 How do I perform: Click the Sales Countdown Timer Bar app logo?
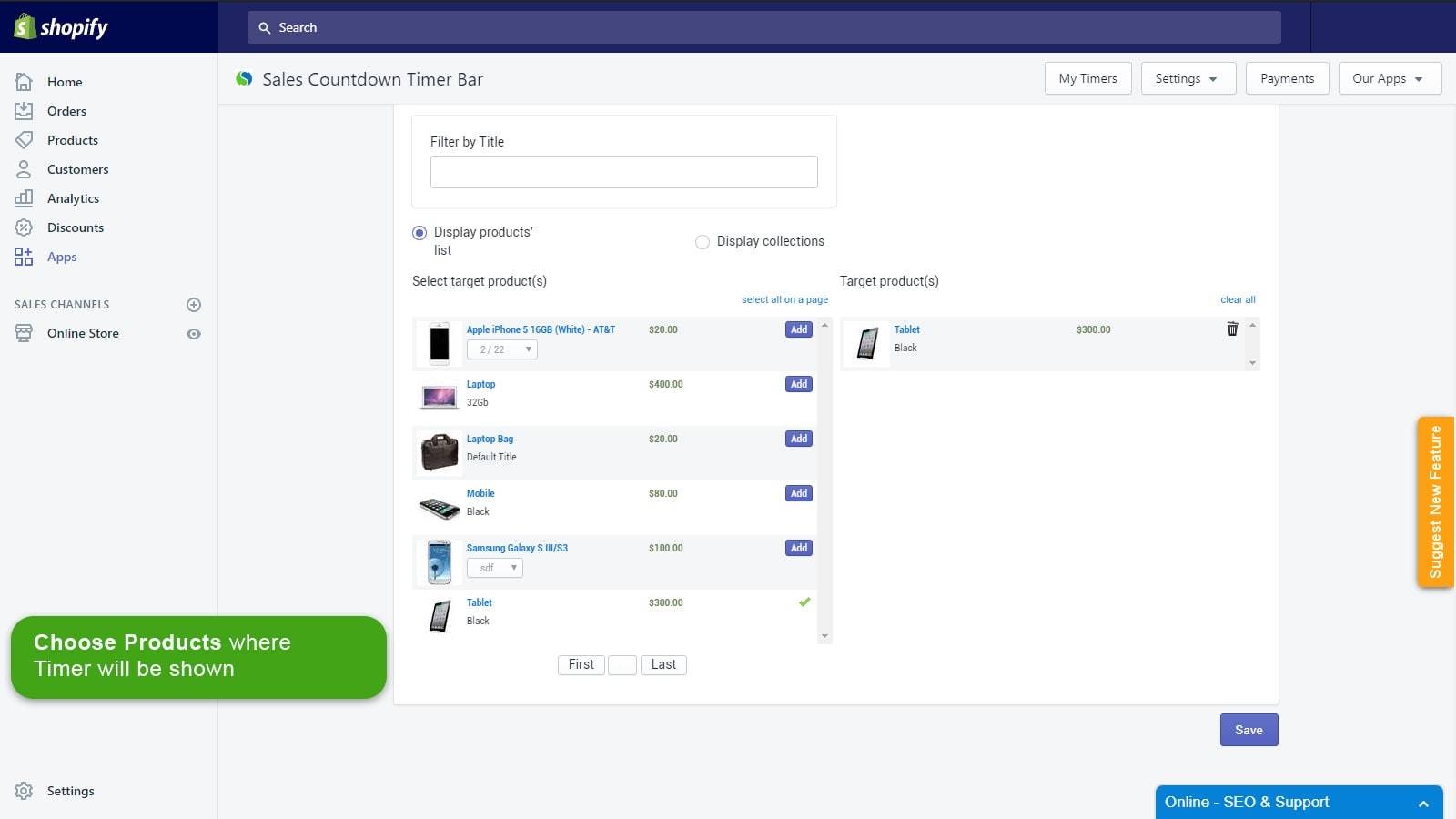244,79
